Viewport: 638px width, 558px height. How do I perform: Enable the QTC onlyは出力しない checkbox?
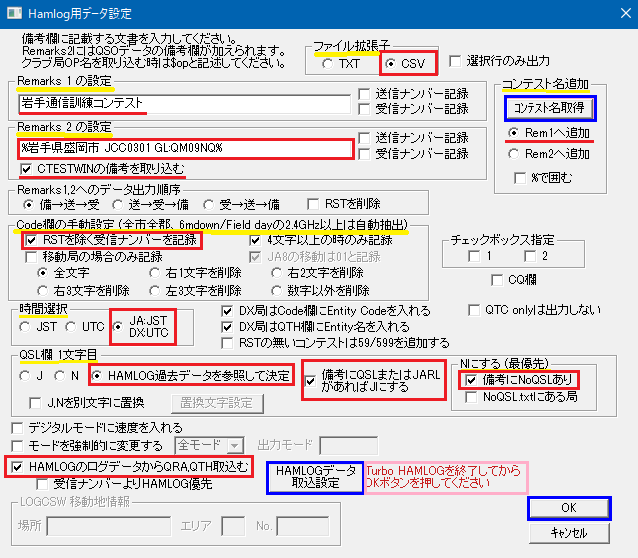click(475, 310)
